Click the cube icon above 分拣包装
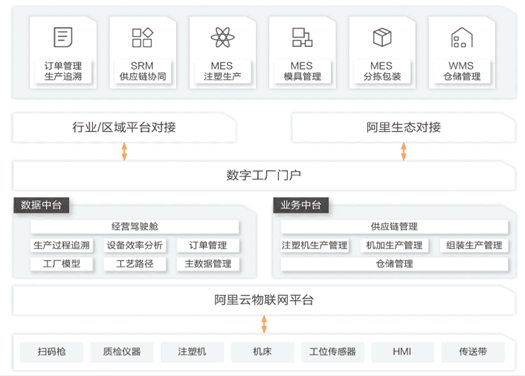The image size is (525, 376). pyautogui.click(x=382, y=37)
